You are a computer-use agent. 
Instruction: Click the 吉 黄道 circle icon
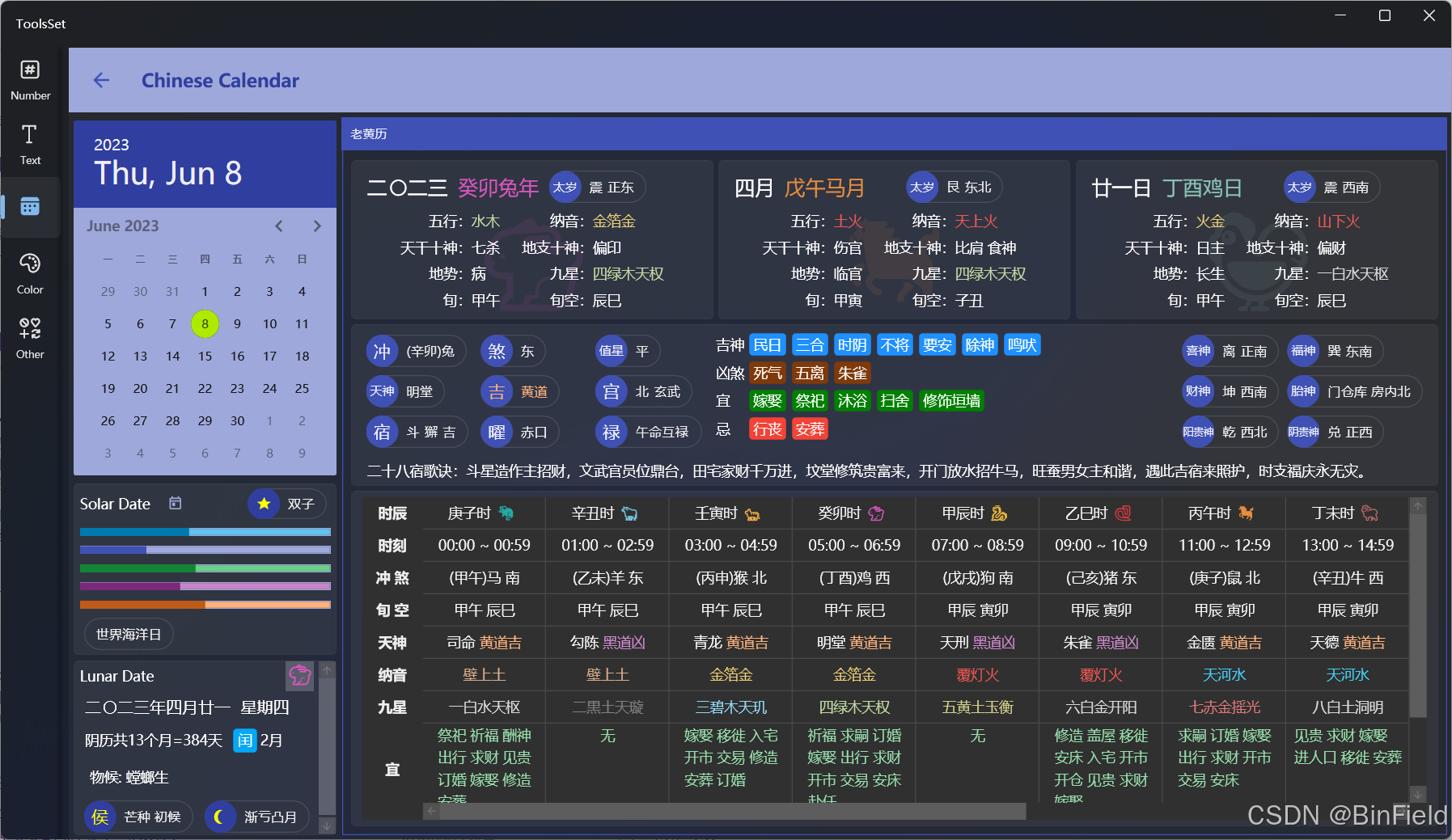pyautogui.click(x=497, y=391)
